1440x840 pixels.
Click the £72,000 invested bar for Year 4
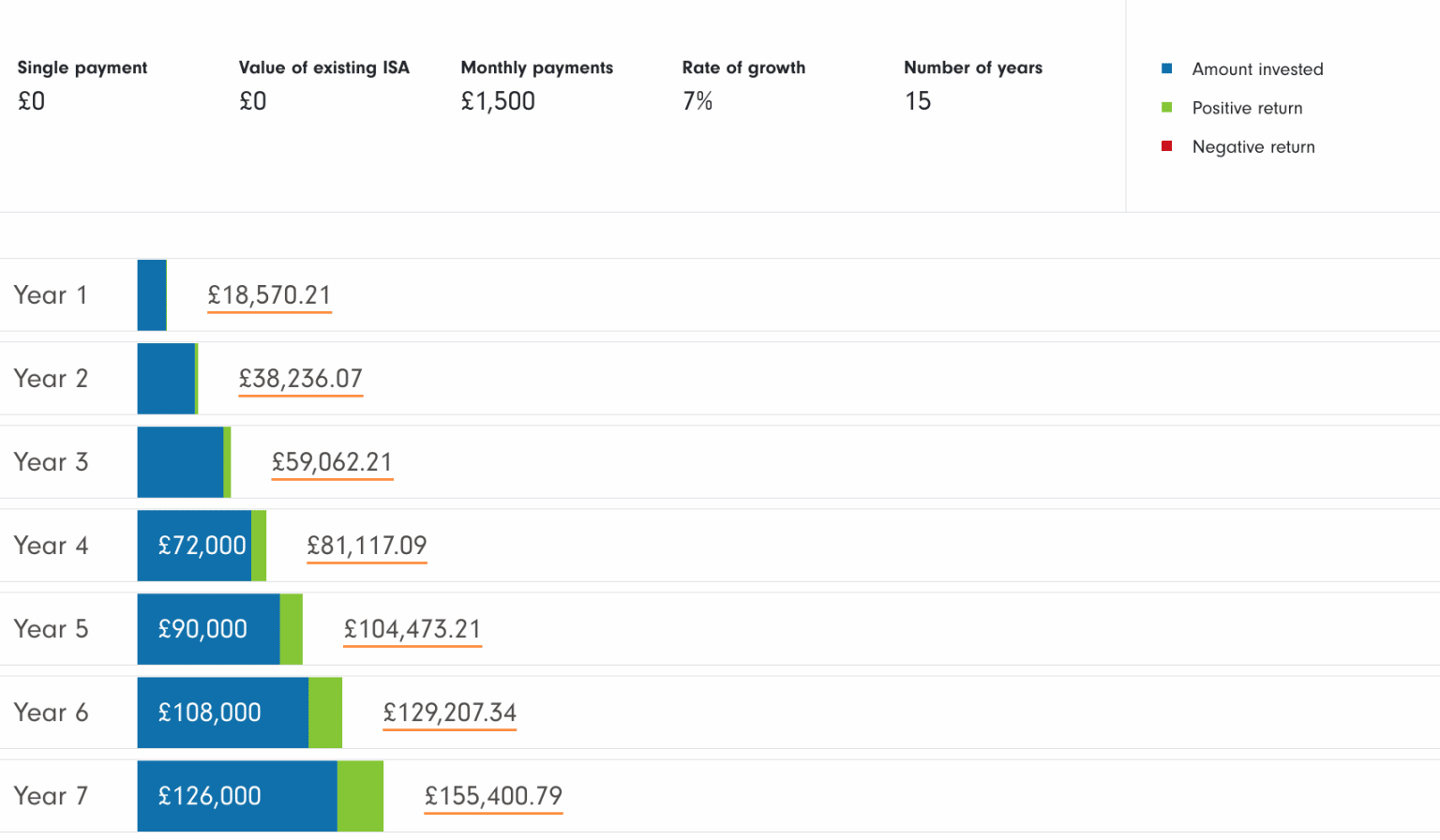coord(192,545)
